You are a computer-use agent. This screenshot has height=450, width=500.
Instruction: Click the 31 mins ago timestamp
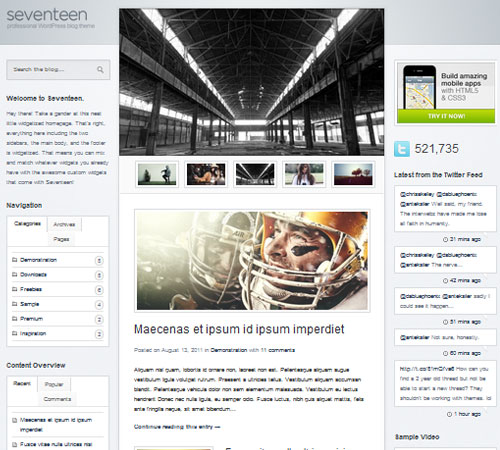pos(465,240)
